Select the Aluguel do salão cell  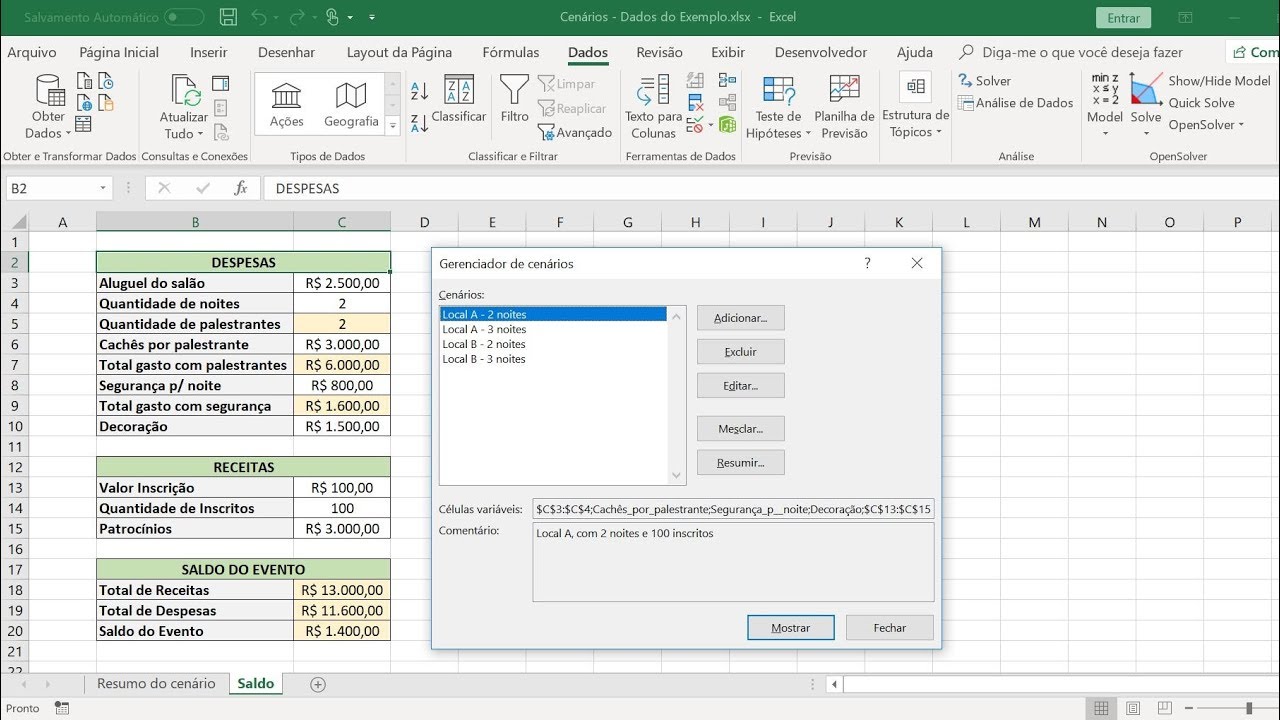point(195,283)
